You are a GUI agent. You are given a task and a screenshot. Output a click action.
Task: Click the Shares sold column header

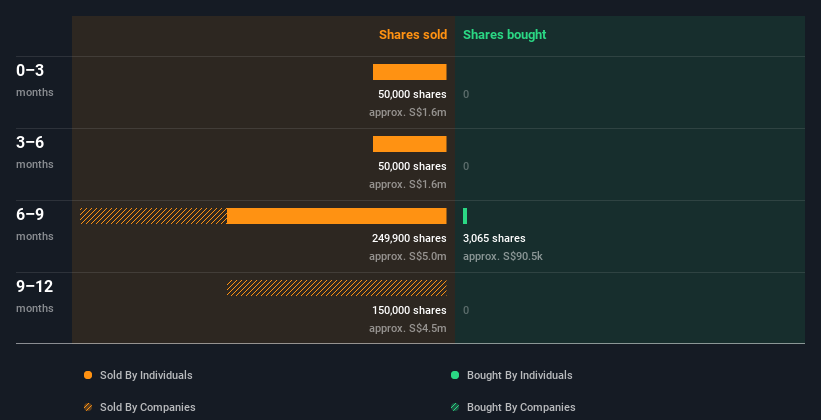tap(412, 35)
